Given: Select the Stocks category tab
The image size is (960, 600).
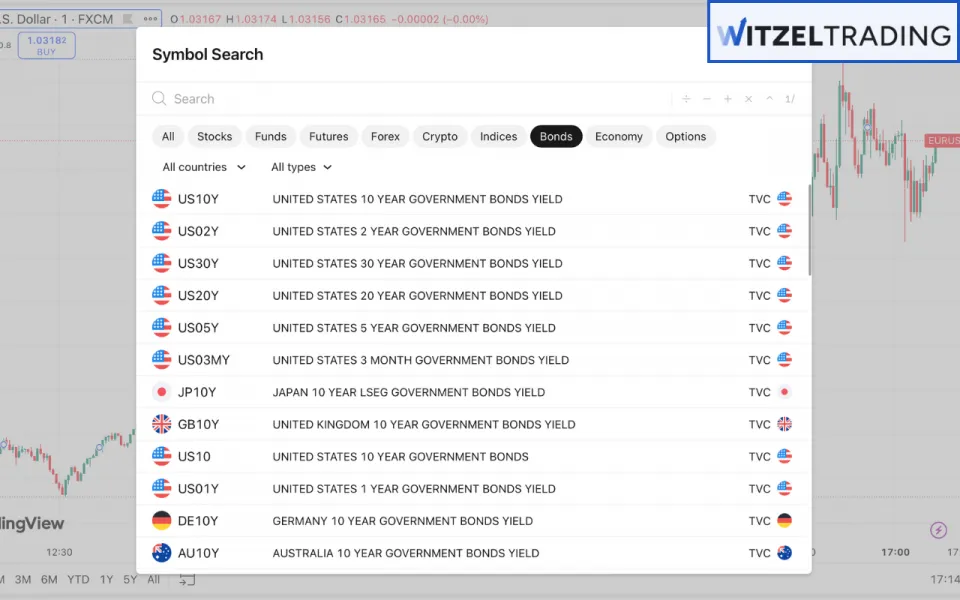Looking at the screenshot, I should point(214,136).
